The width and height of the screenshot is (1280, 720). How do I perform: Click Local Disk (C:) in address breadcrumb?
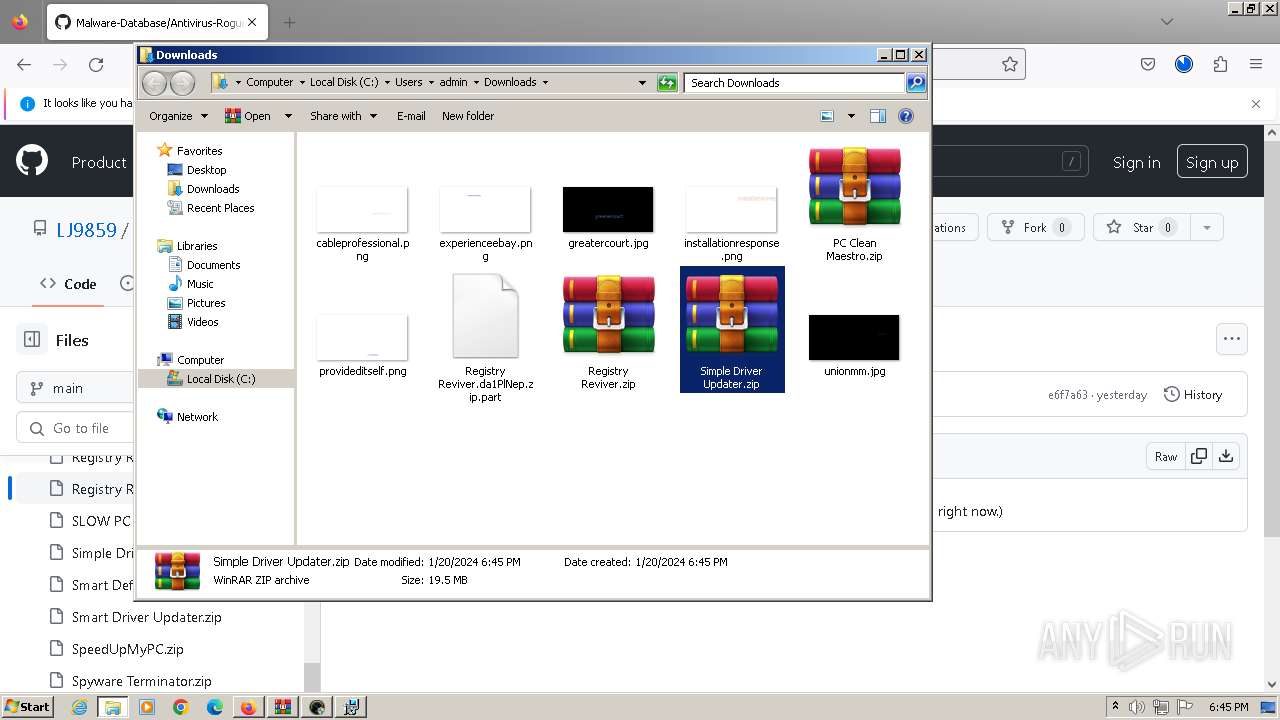point(344,82)
